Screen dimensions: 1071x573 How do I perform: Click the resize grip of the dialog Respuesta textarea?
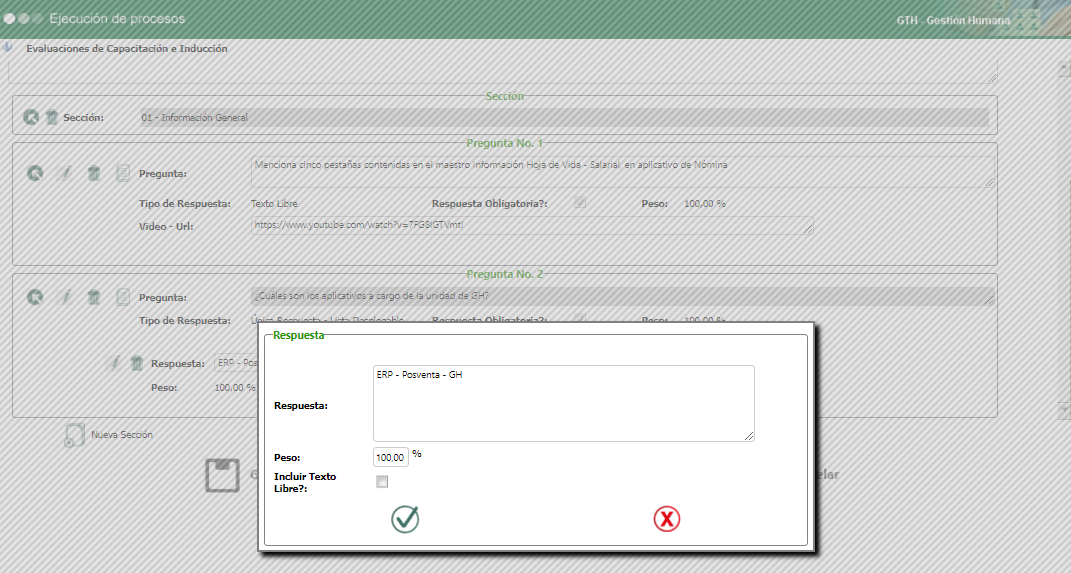click(749, 436)
